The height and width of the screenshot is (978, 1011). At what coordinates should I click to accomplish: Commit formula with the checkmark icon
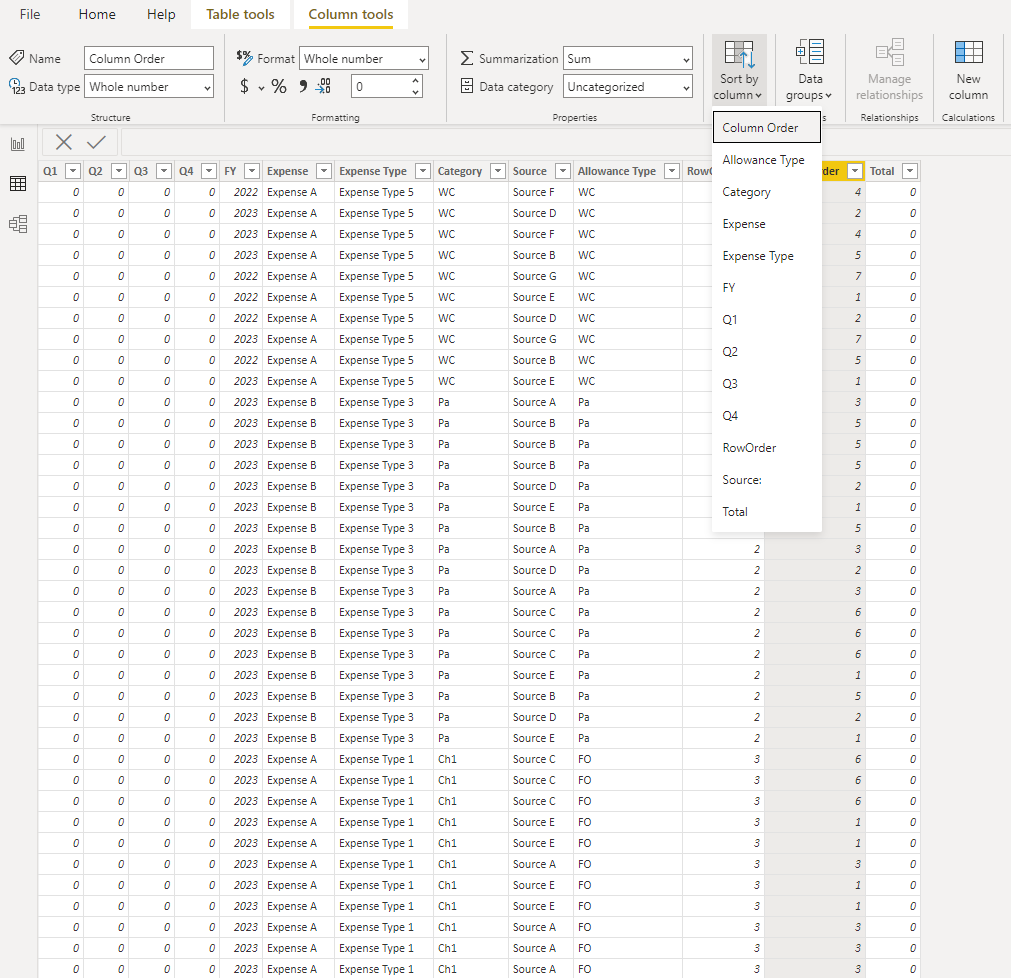pos(96,142)
